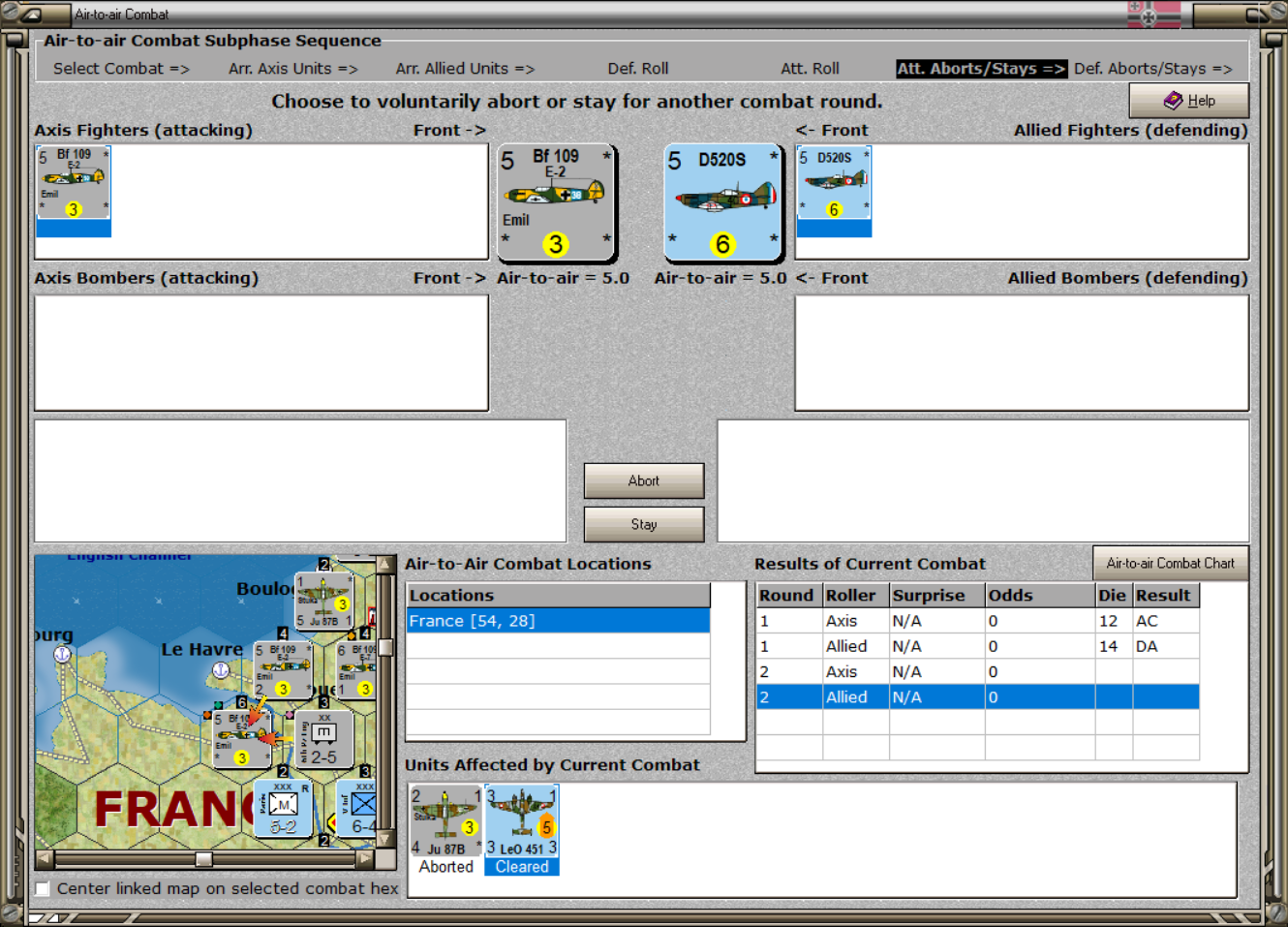Viewport: 1288px width, 927px height.
Task: Click the map vertical scrollbar thumb
Action: tap(385, 647)
